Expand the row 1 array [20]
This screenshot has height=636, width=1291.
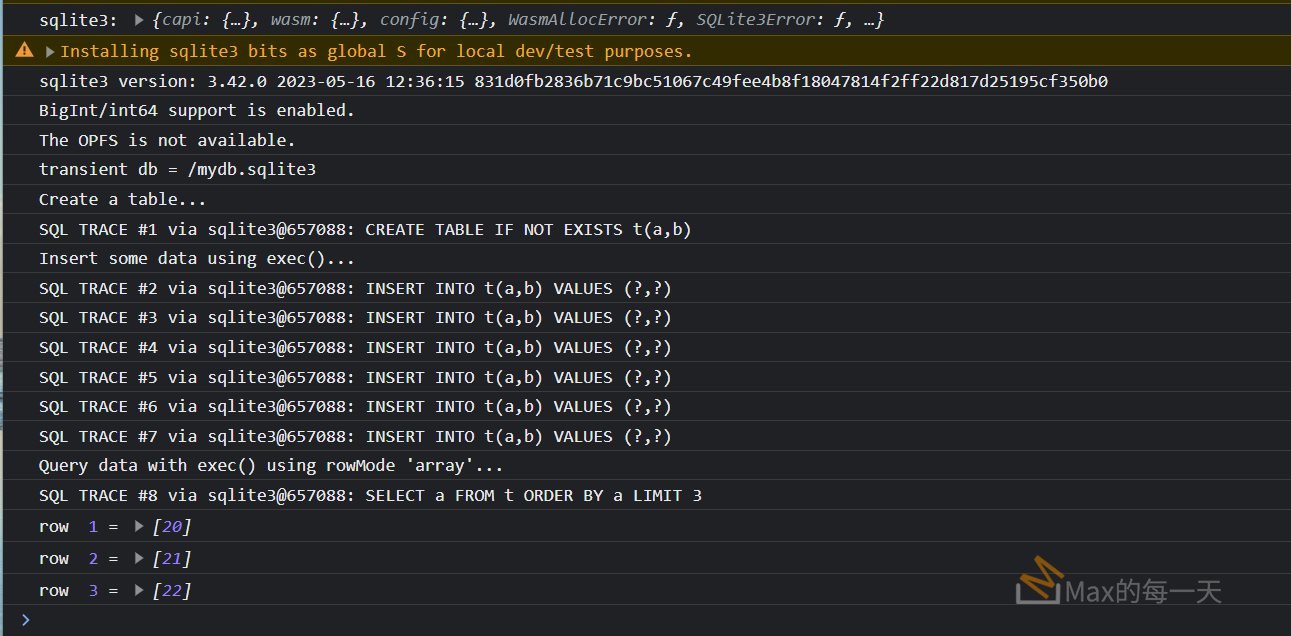[140, 526]
